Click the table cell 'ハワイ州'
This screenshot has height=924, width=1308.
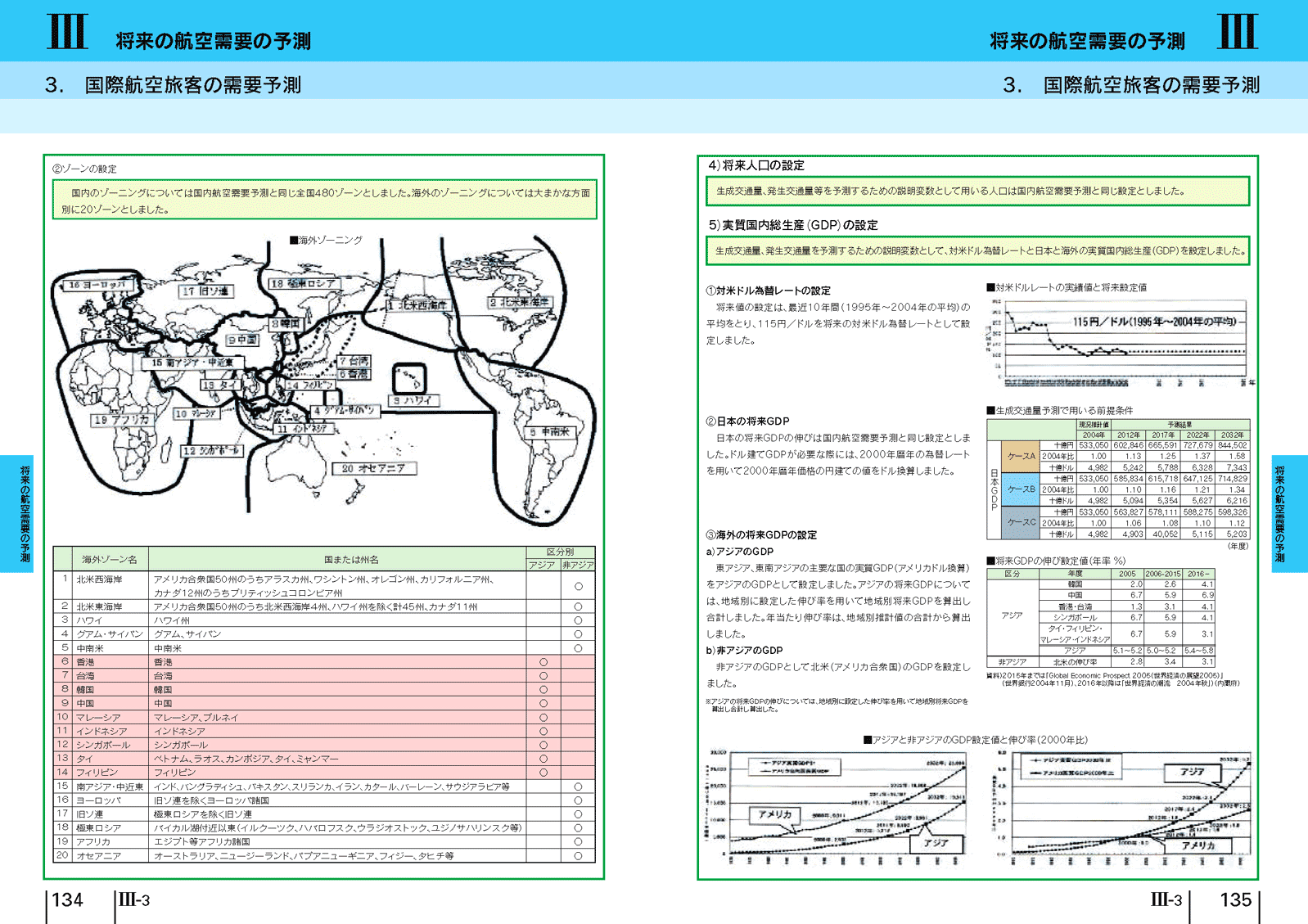[172, 620]
